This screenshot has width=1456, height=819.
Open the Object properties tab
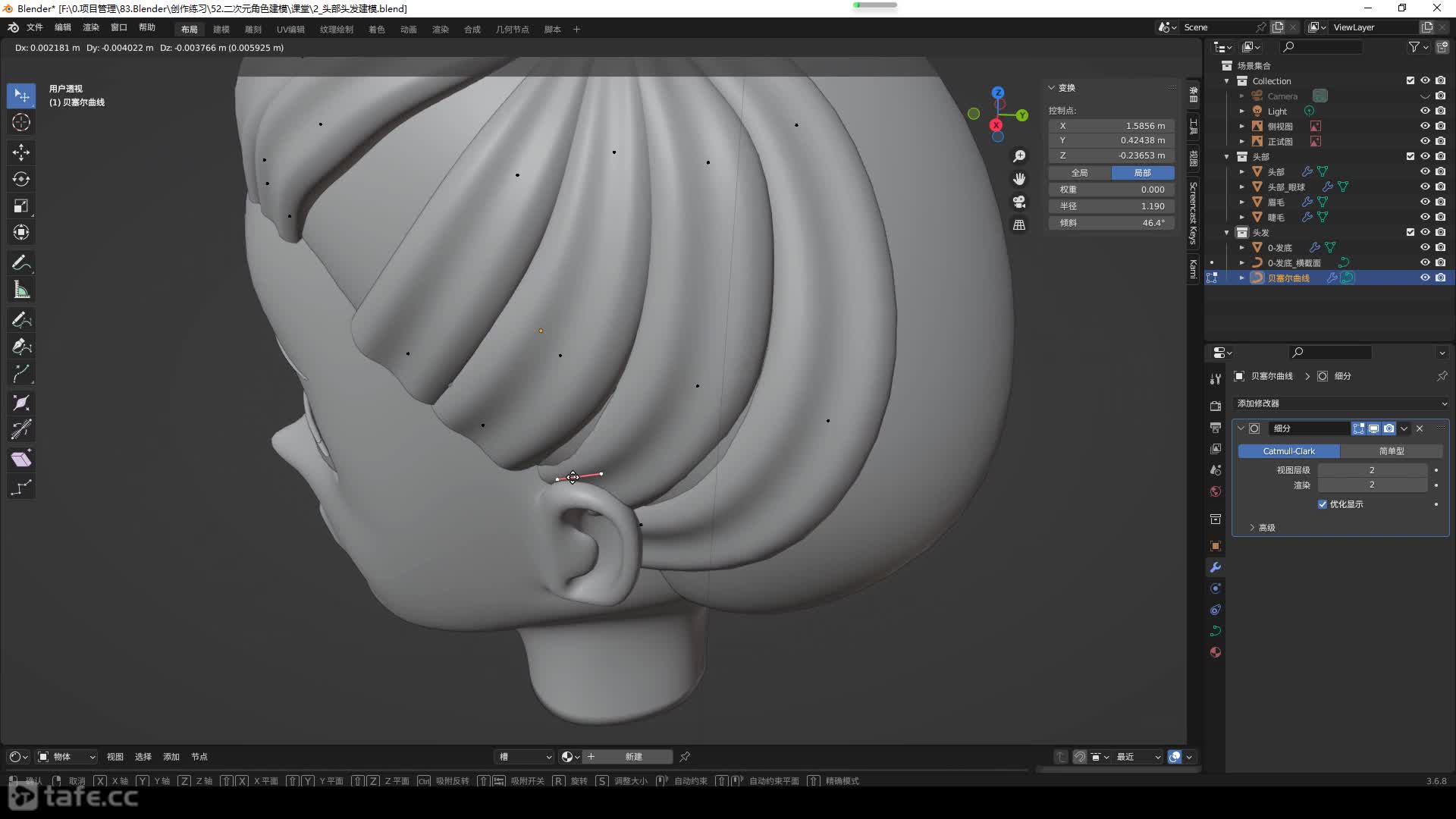1216,546
